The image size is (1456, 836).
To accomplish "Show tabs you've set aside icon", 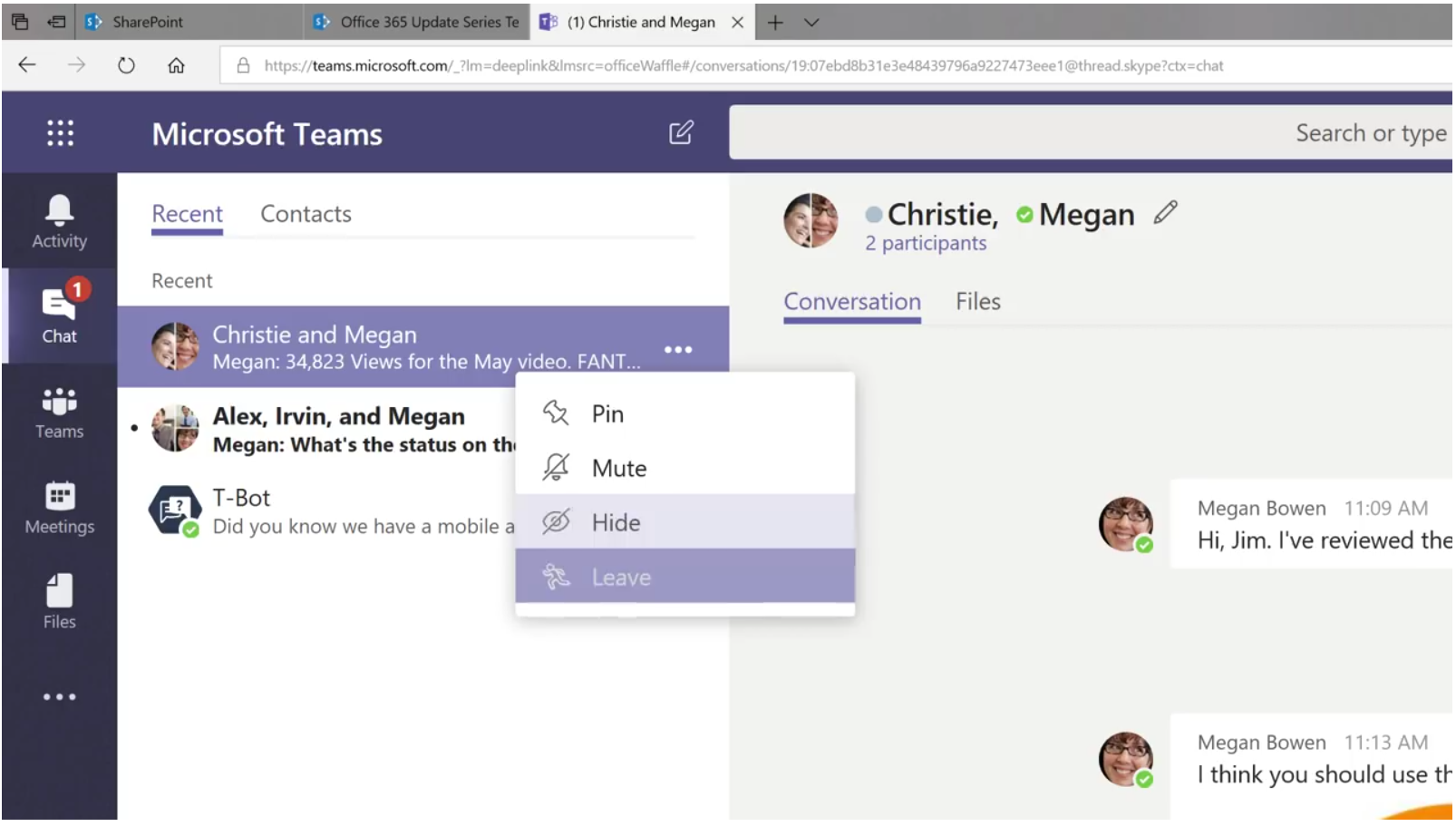I will click(x=20, y=22).
